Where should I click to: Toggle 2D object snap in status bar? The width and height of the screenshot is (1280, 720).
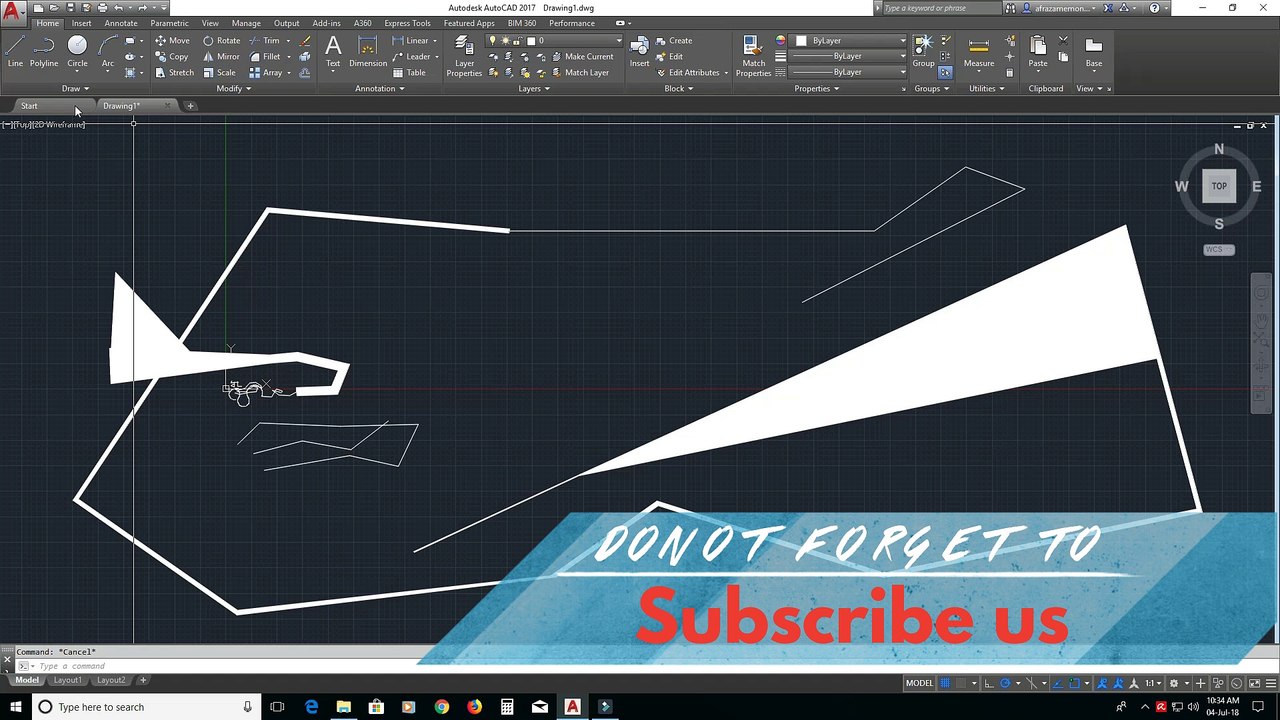(x=1074, y=683)
